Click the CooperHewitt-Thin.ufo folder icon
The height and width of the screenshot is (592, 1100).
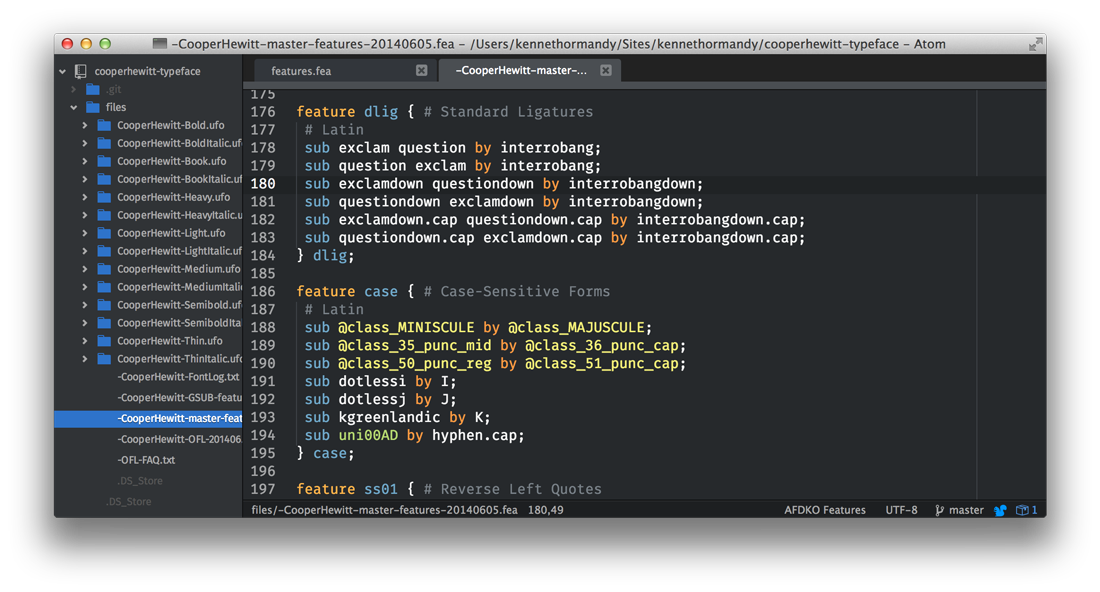[x=104, y=341]
